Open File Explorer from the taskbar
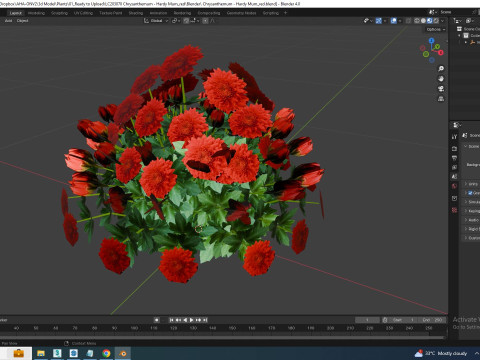 pyautogui.click(x=41, y=353)
